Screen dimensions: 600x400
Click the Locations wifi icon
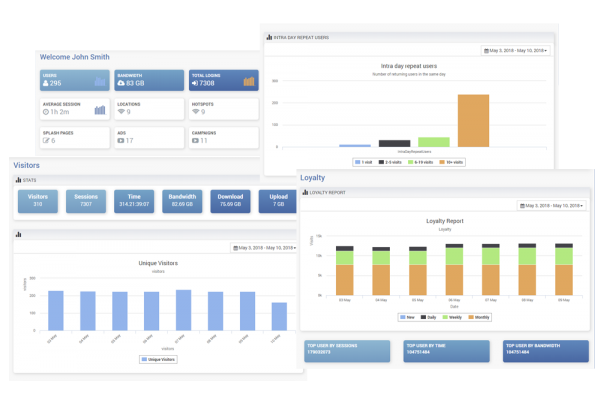click(121, 112)
